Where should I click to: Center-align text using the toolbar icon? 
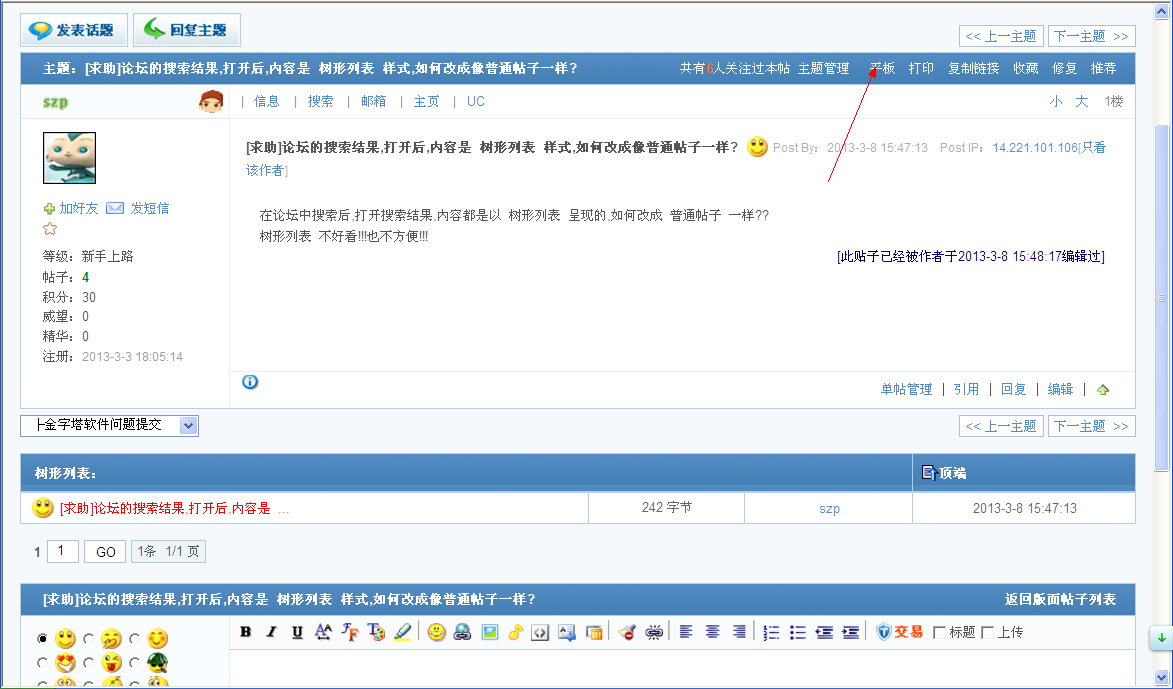click(712, 632)
